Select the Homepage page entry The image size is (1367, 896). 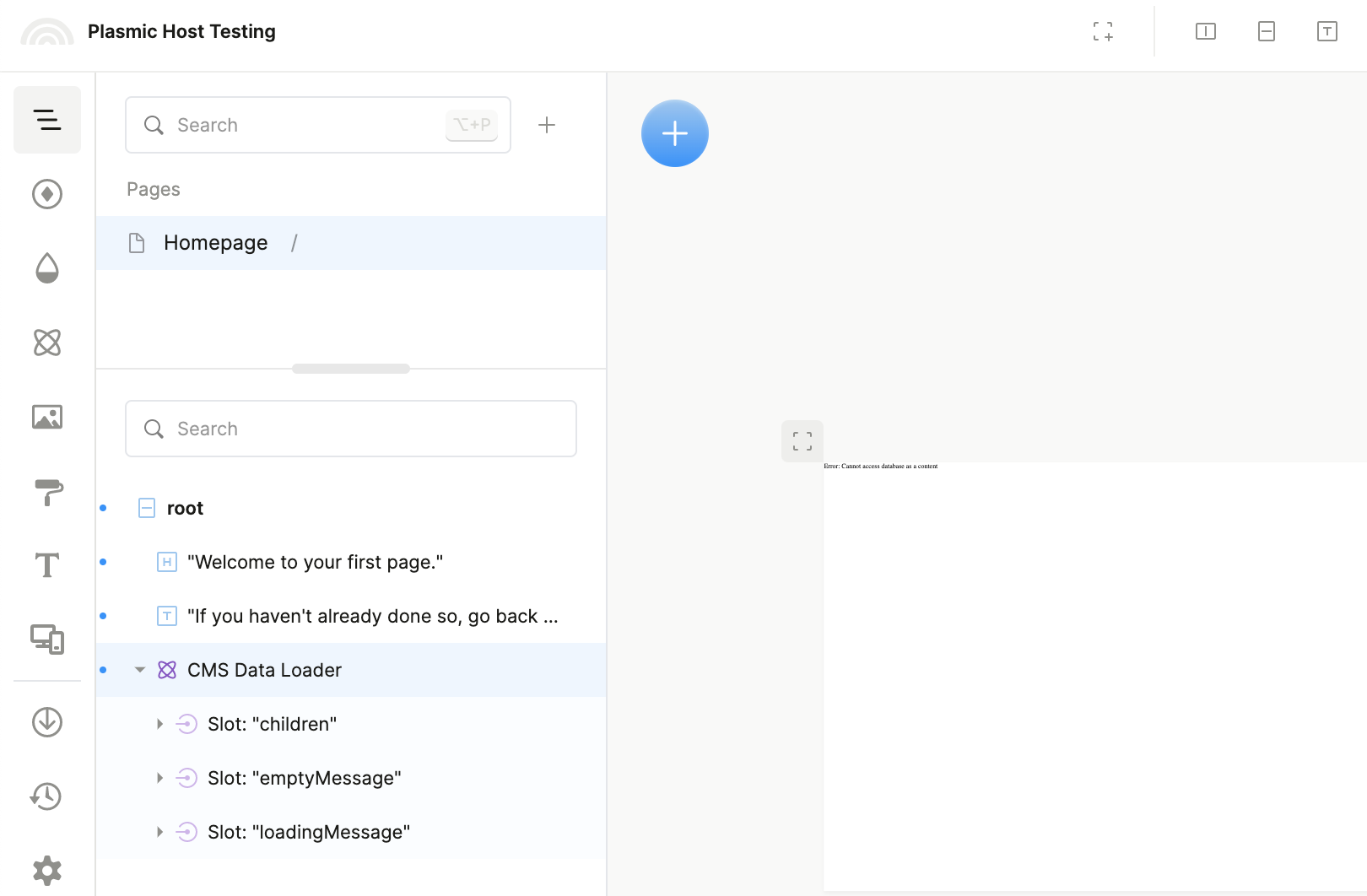pyautogui.click(x=216, y=243)
